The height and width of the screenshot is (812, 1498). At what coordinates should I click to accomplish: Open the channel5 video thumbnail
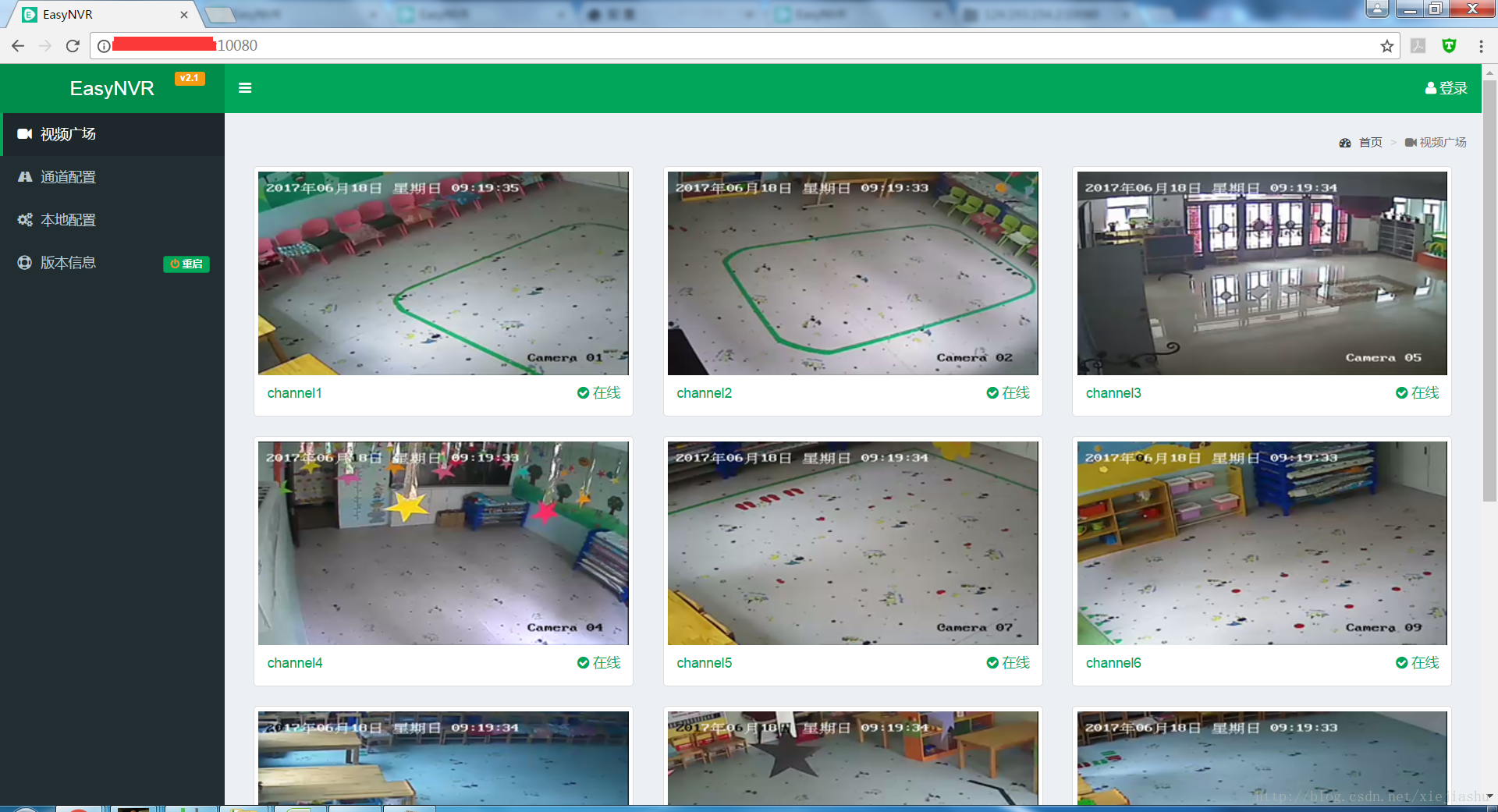coord(853,543)
